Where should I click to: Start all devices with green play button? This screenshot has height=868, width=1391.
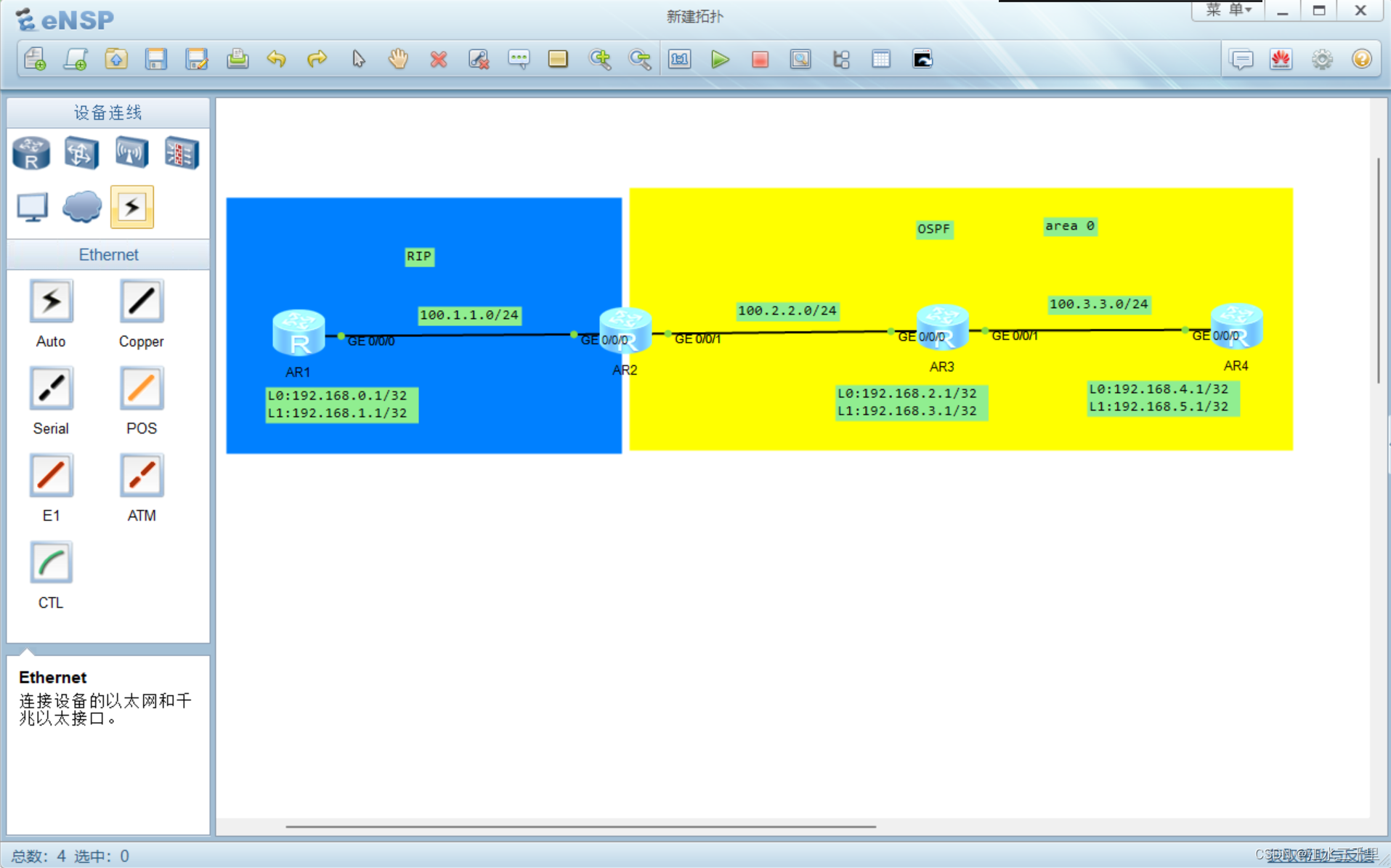point(720,59)
